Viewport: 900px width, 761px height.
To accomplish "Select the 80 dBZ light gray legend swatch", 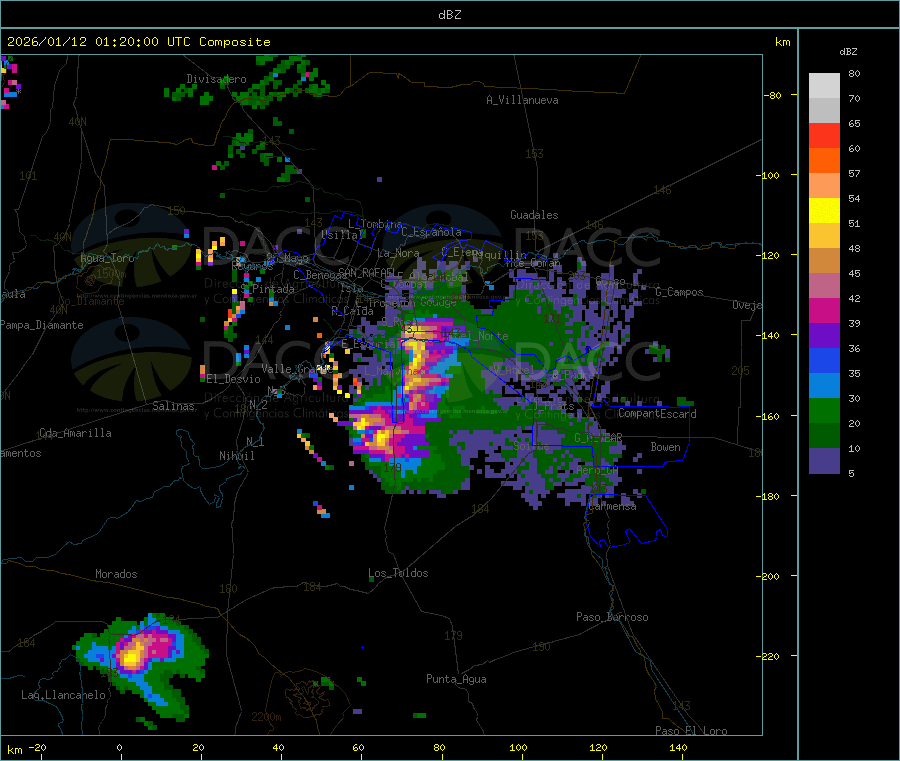I will (x=824, y=86).
